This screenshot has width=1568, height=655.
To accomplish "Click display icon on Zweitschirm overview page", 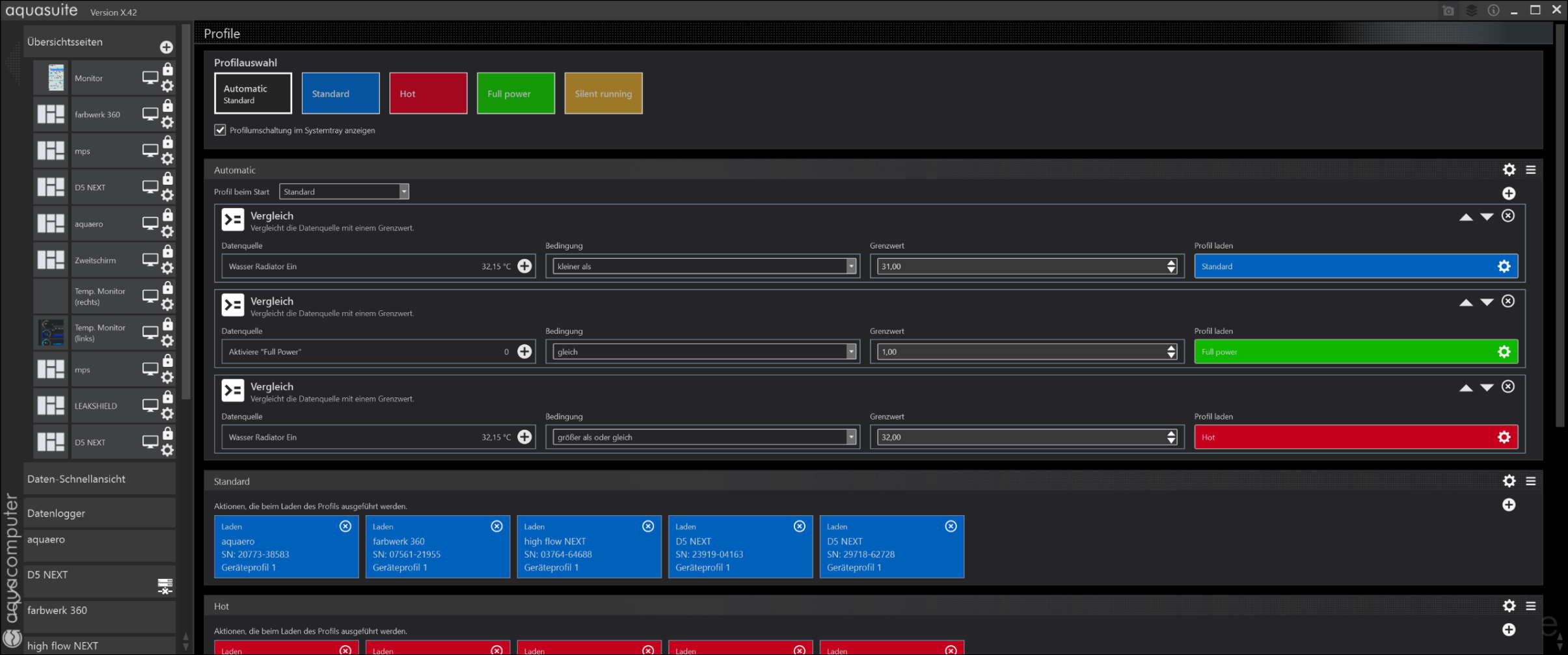I will tap(150, 260).
